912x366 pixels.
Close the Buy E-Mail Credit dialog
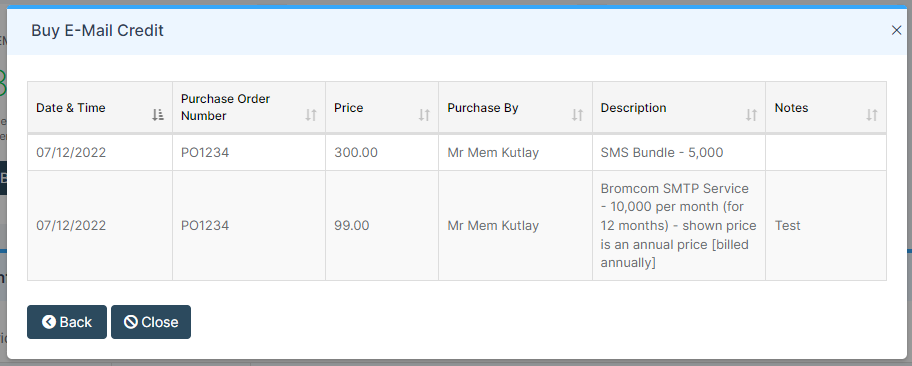point(896,30)
